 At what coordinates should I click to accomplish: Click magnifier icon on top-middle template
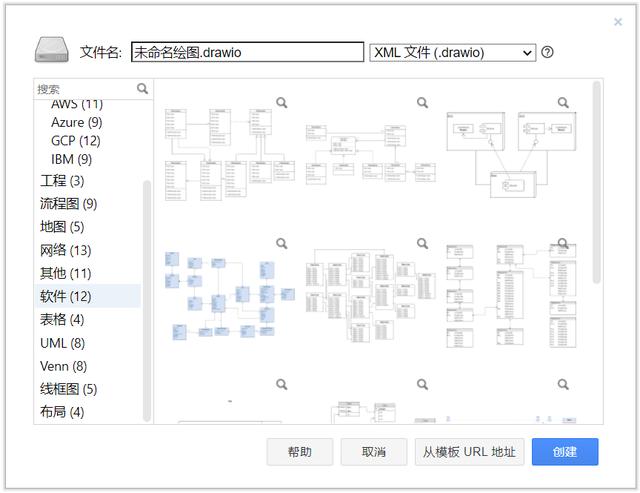422,102
